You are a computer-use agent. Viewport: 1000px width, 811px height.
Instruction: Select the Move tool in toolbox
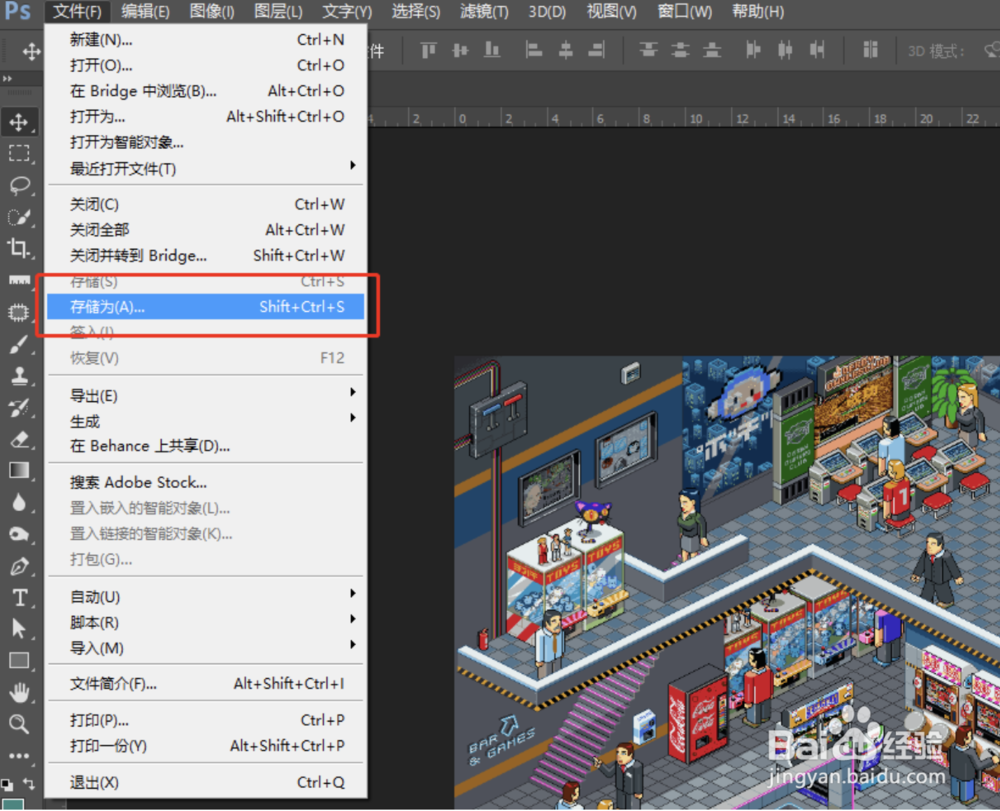pos(19,121)
